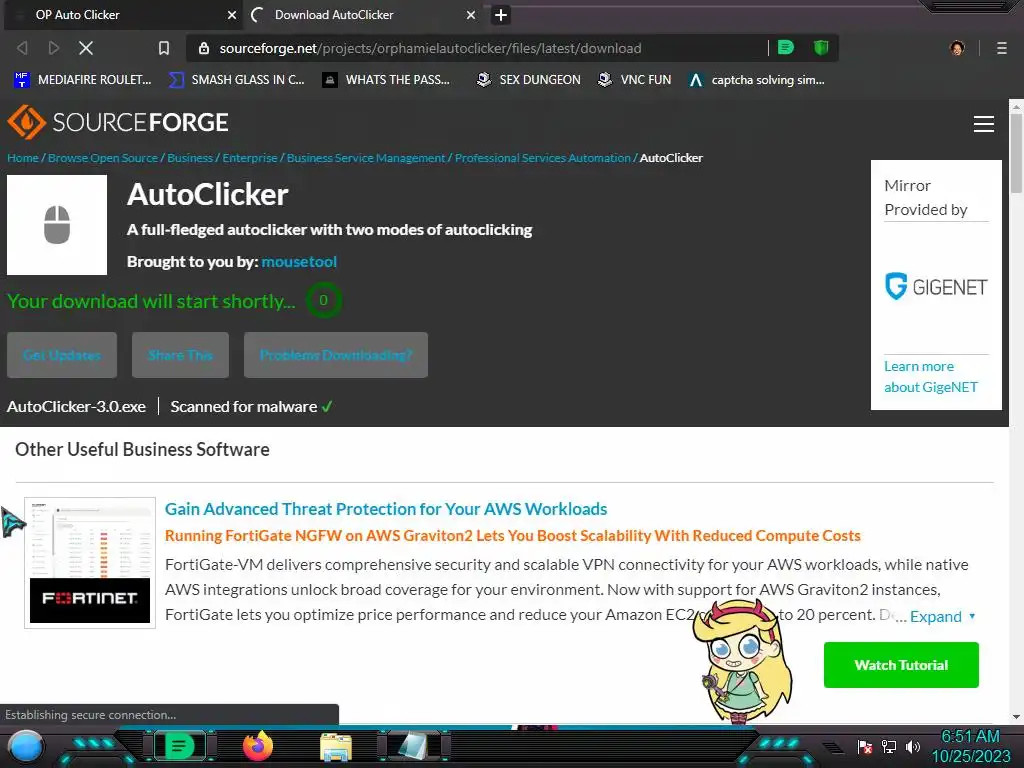Open the notepad taskbar application
Image resolution: width=1024 pixels, height=768 pixels.
(414, 746)
